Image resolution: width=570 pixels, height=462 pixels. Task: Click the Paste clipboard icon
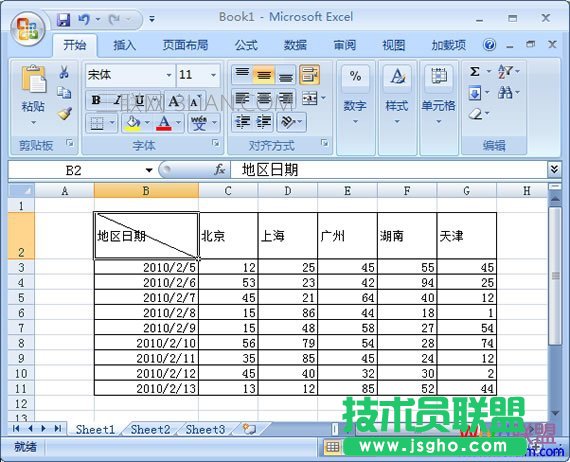tap(33, 79)
